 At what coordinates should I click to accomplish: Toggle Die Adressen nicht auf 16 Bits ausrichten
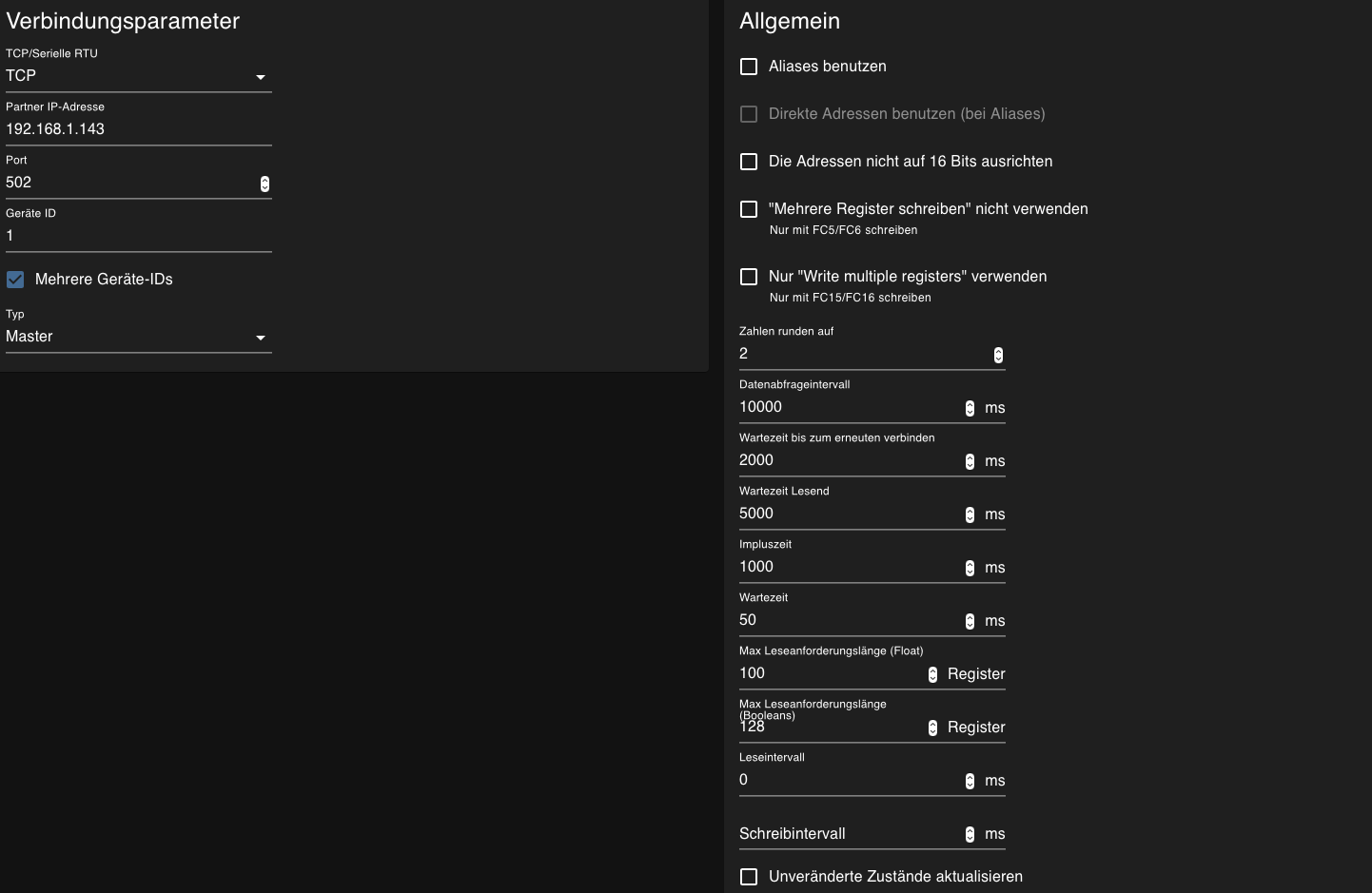749,162
